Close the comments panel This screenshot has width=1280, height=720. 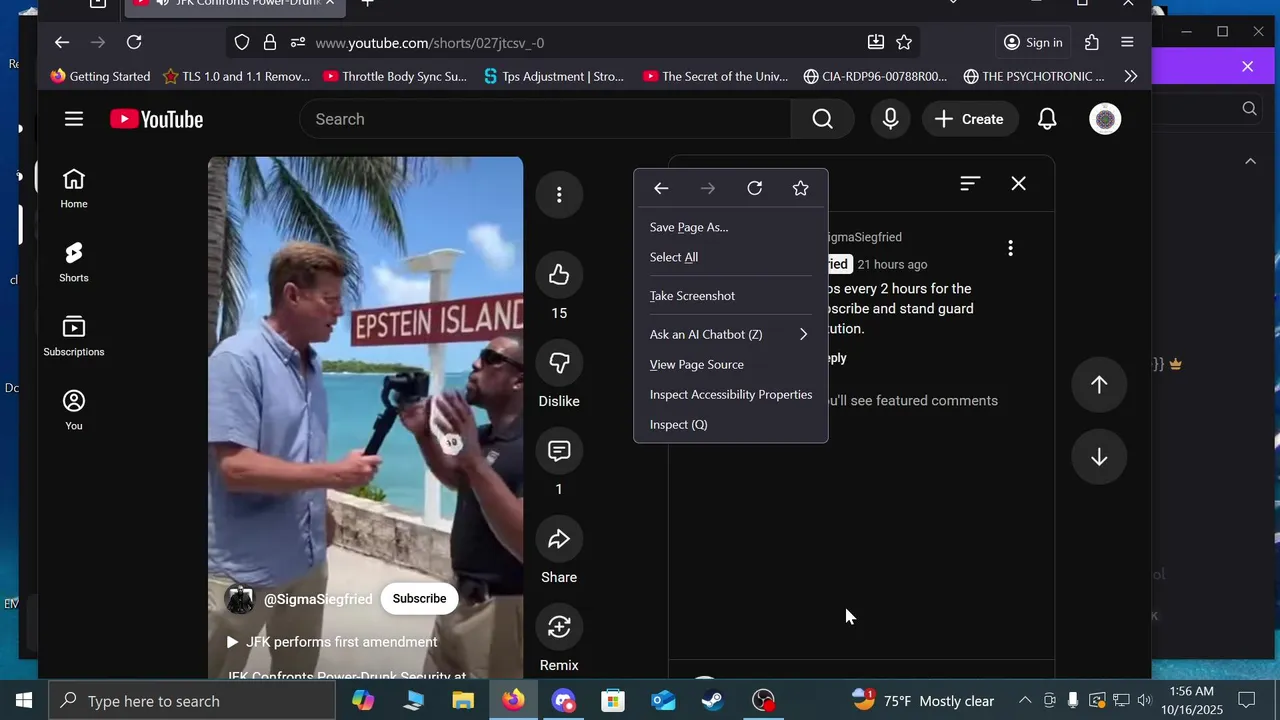(1018, 183)
